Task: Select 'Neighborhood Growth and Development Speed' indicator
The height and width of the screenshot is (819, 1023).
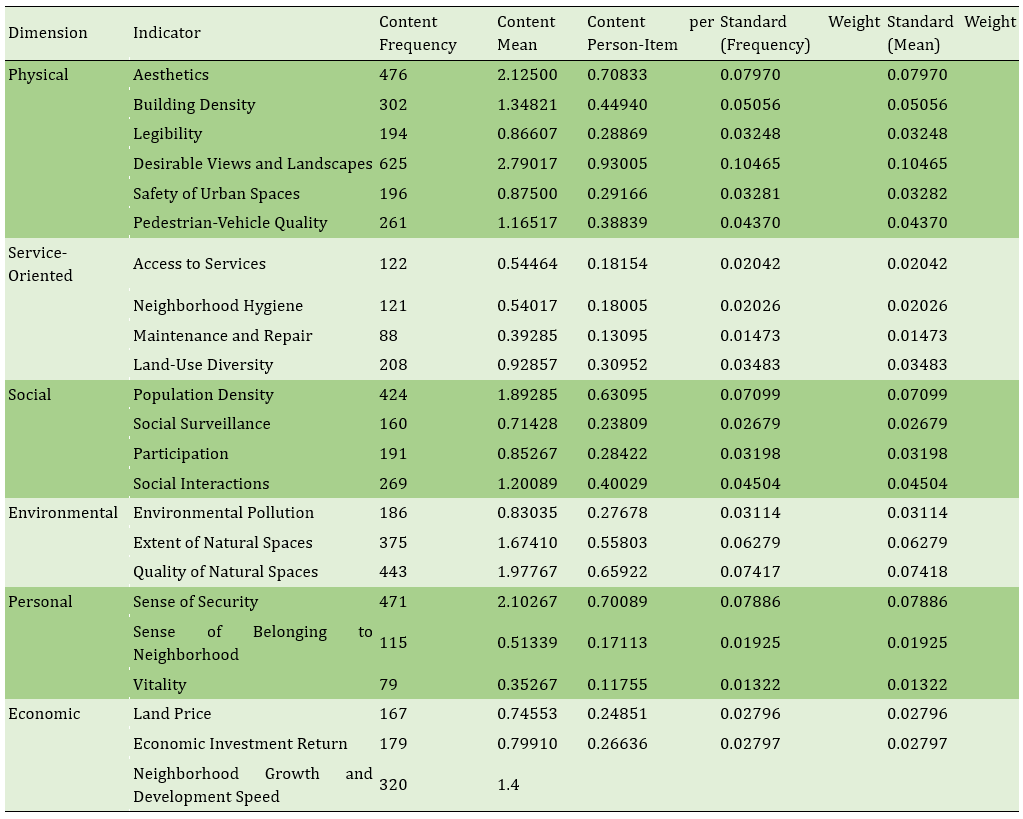Action: (252, 785)
